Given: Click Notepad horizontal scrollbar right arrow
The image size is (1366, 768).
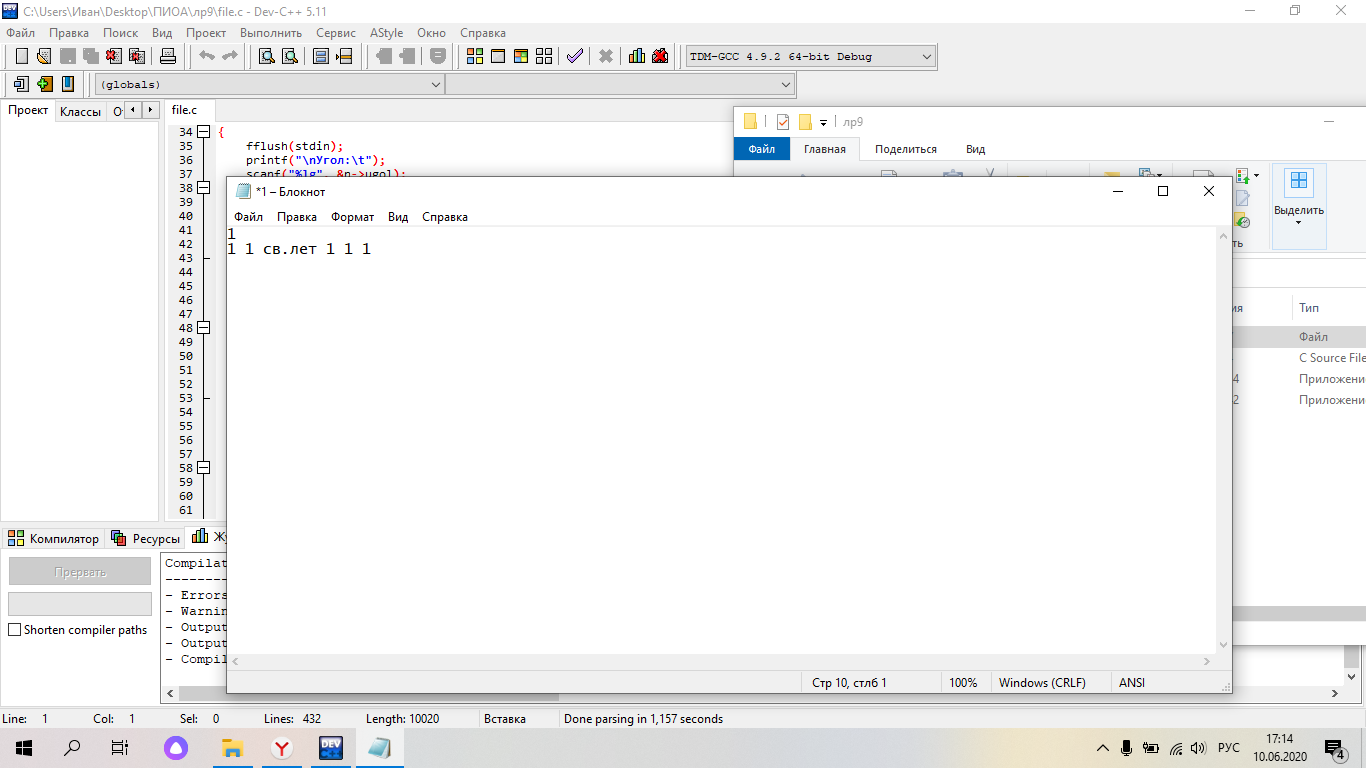Looking at the screenshot, I should [x=1207, y=661].
